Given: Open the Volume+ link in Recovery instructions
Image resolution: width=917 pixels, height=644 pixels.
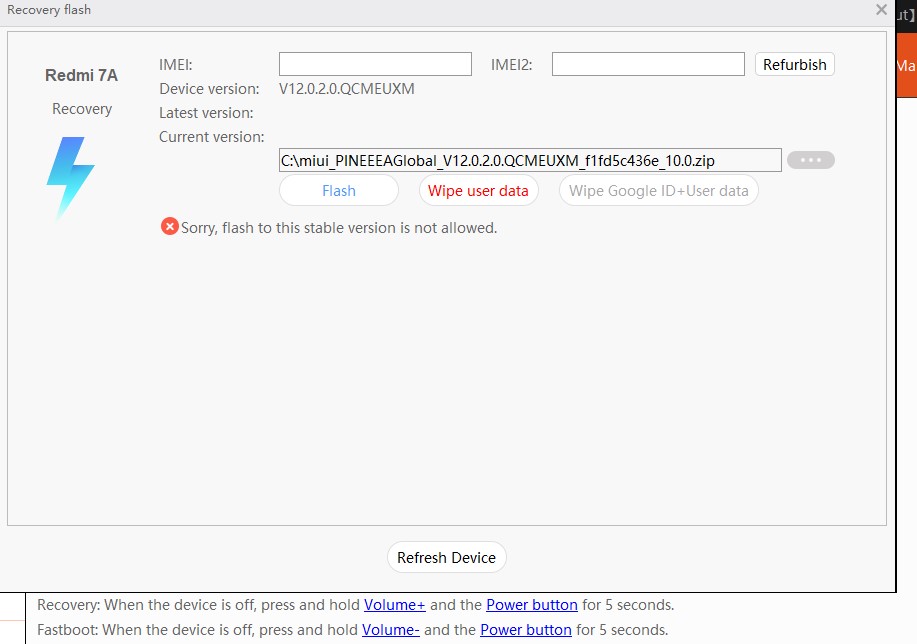Looking at the screenshot, I should [x=394, y=605].
